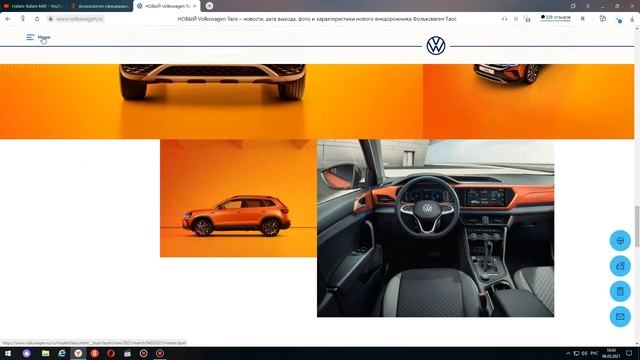
Task: Close the Volkswagen Taos tab
Action: coord(195,6)
